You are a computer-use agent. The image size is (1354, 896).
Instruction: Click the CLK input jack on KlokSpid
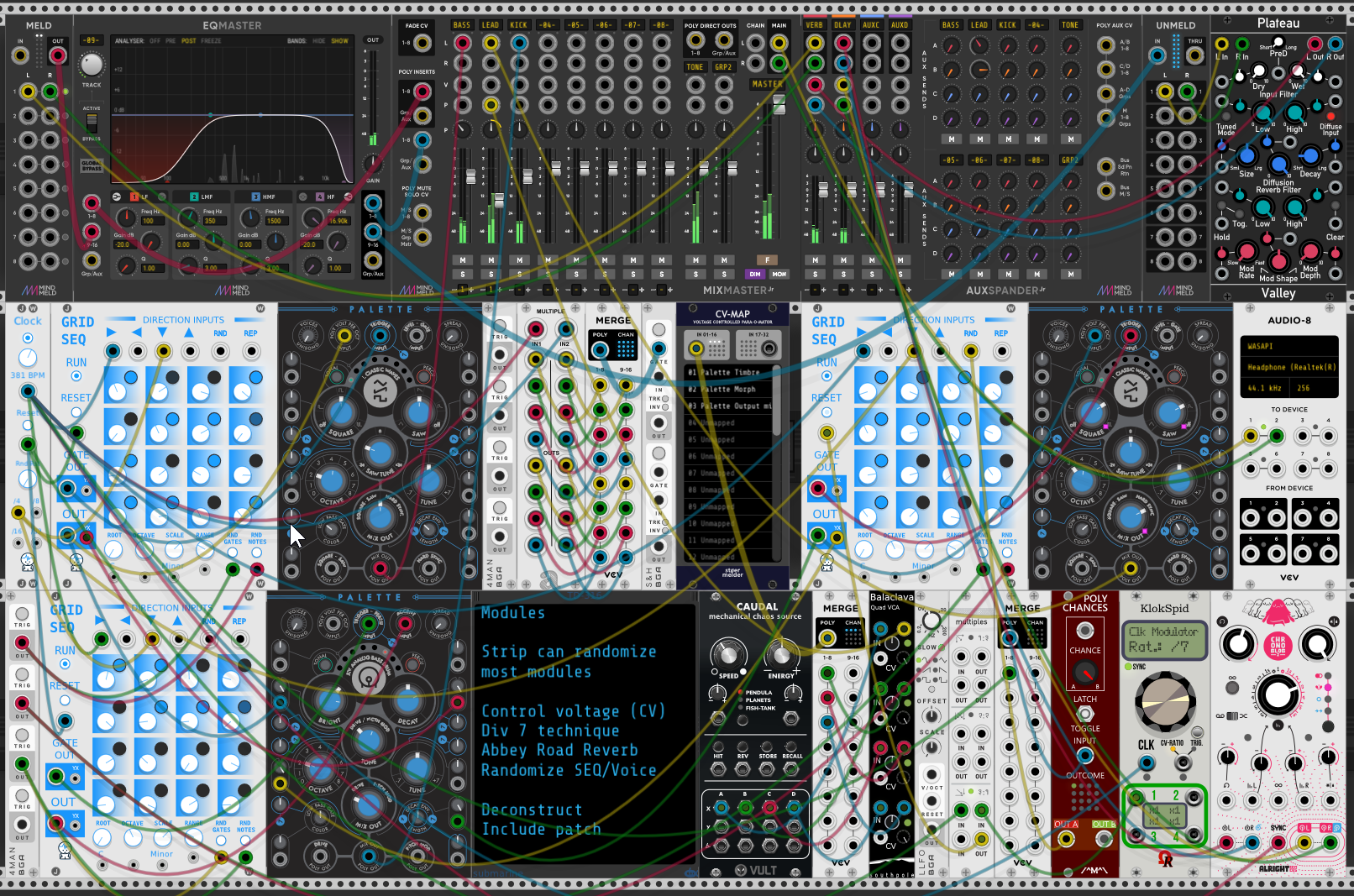click(1147, 762)
